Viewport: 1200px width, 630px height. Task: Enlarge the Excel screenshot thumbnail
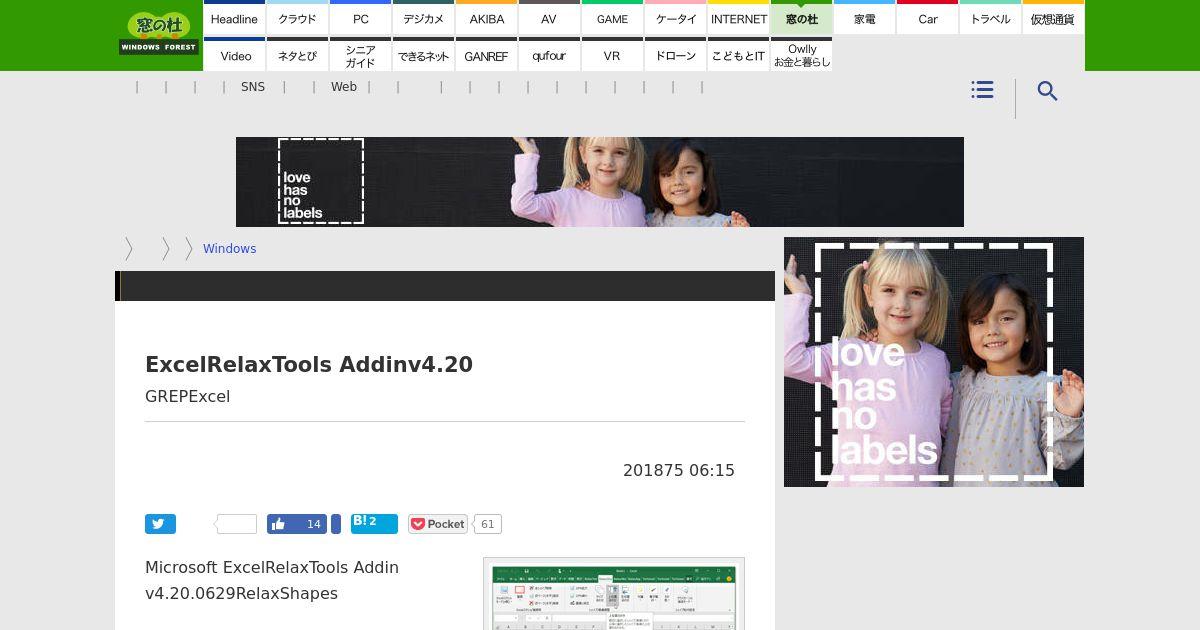click(614, 594)
